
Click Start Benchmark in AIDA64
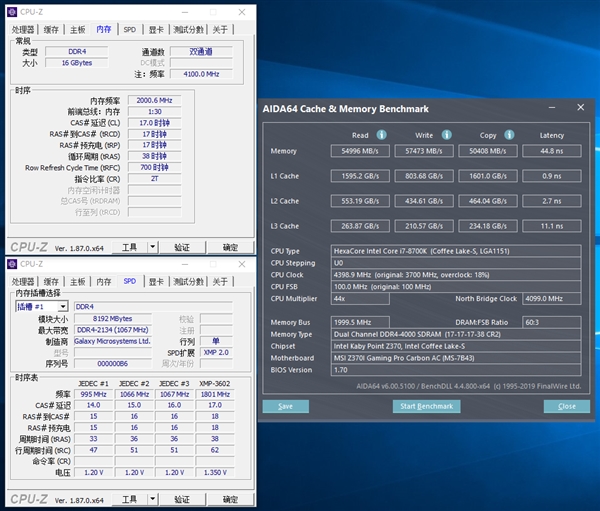pos(426,406)
